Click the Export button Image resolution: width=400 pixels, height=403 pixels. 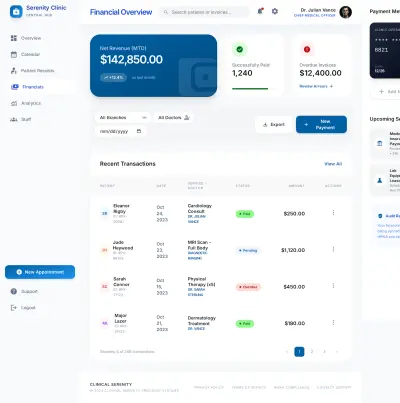(x=274, y=124)
